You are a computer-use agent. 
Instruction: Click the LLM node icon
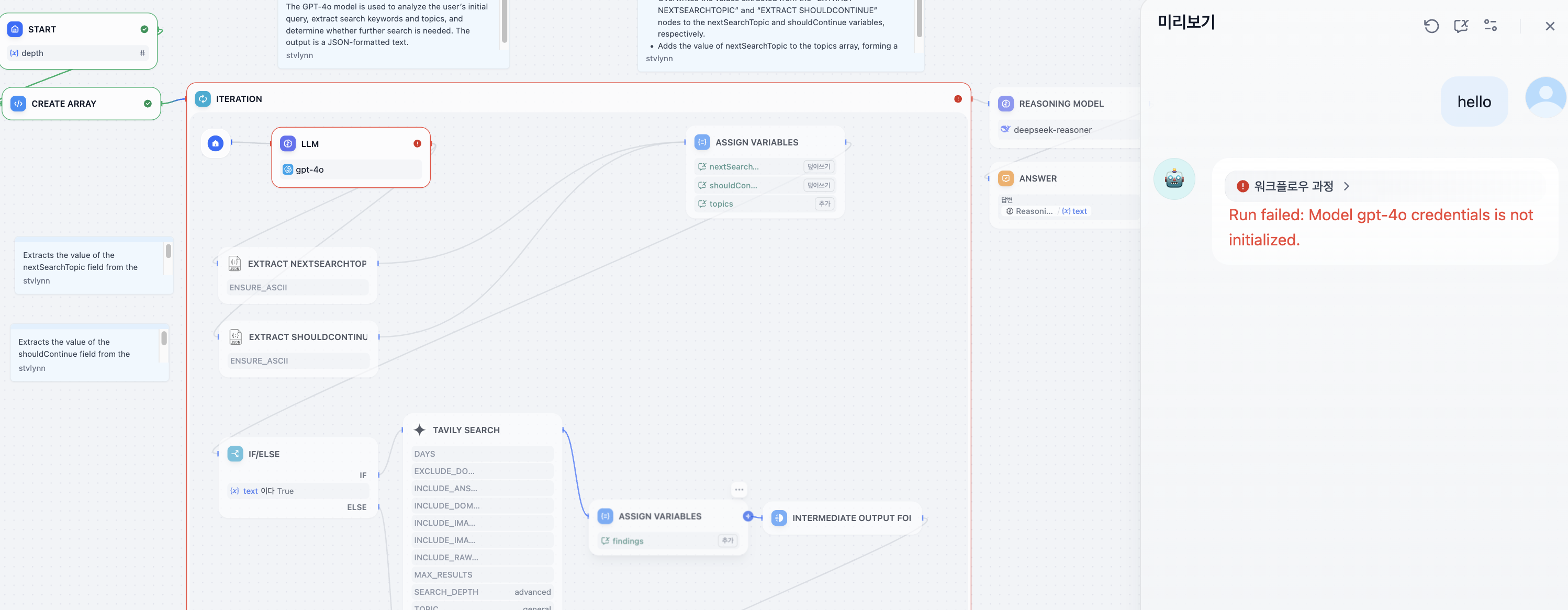coord(288,143)
